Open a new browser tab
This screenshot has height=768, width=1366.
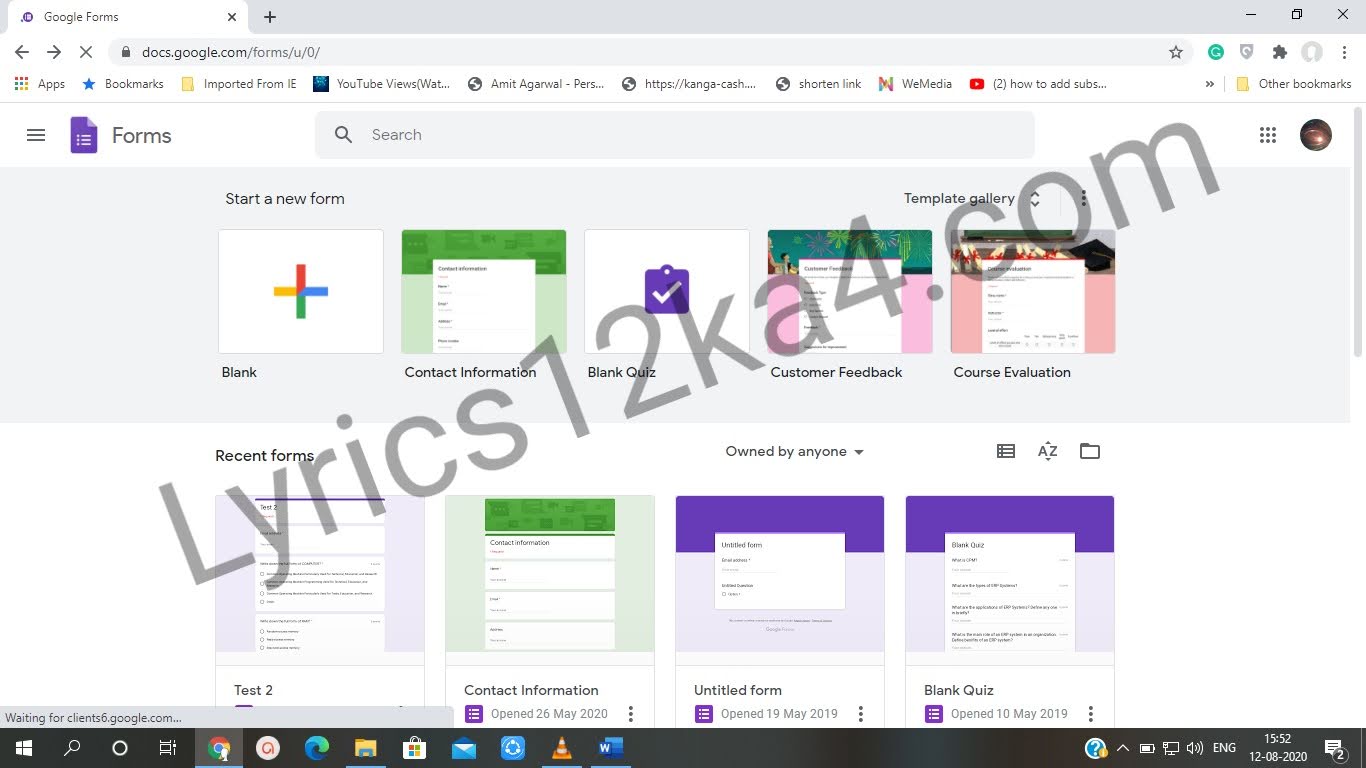pyautogui.click(x=270, y=17)
